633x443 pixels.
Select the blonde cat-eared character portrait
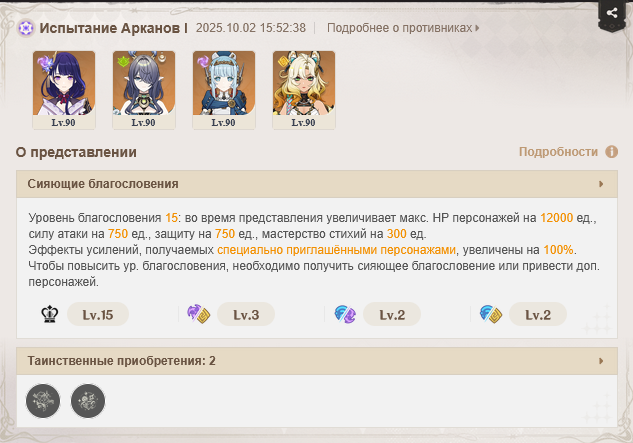click(x=304, y=90)
